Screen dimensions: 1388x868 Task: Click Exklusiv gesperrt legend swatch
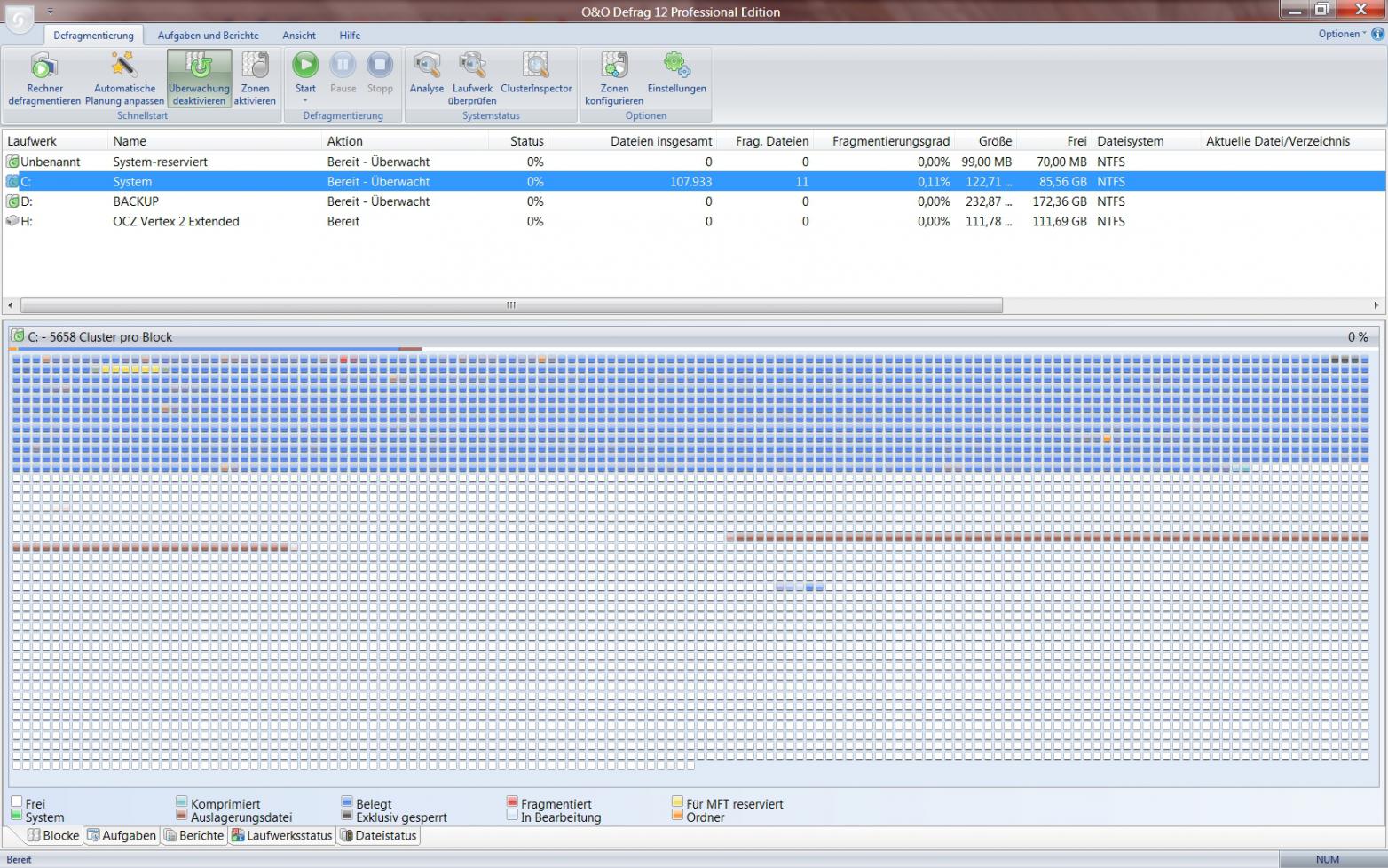(347, 815)
